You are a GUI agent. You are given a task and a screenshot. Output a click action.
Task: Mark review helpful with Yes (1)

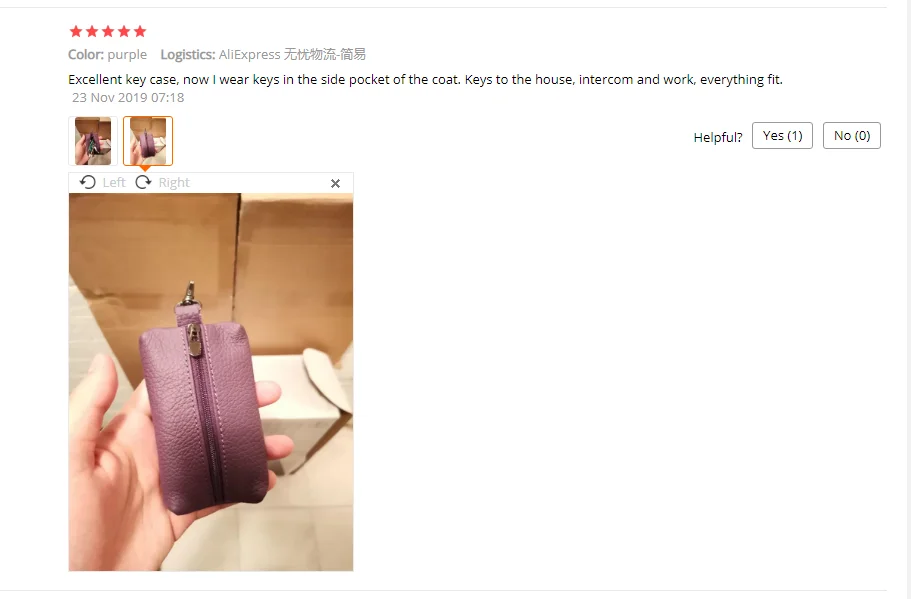coord(782,135)
